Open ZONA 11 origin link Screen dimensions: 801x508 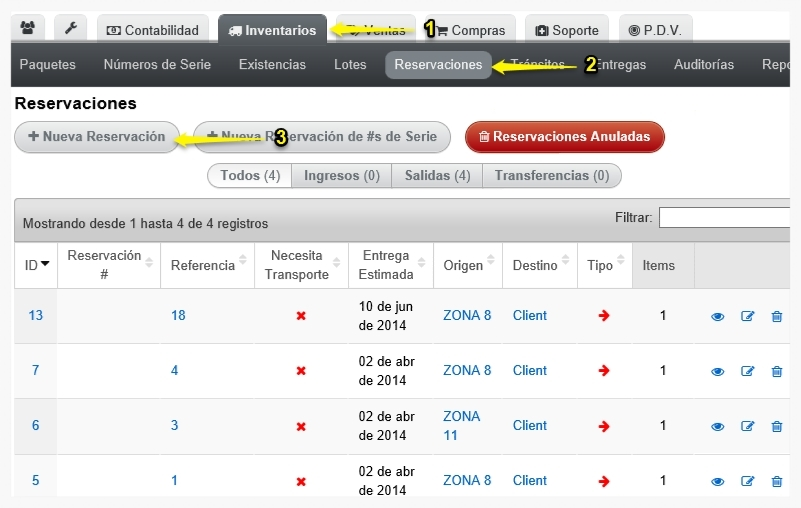pos(462,426)
